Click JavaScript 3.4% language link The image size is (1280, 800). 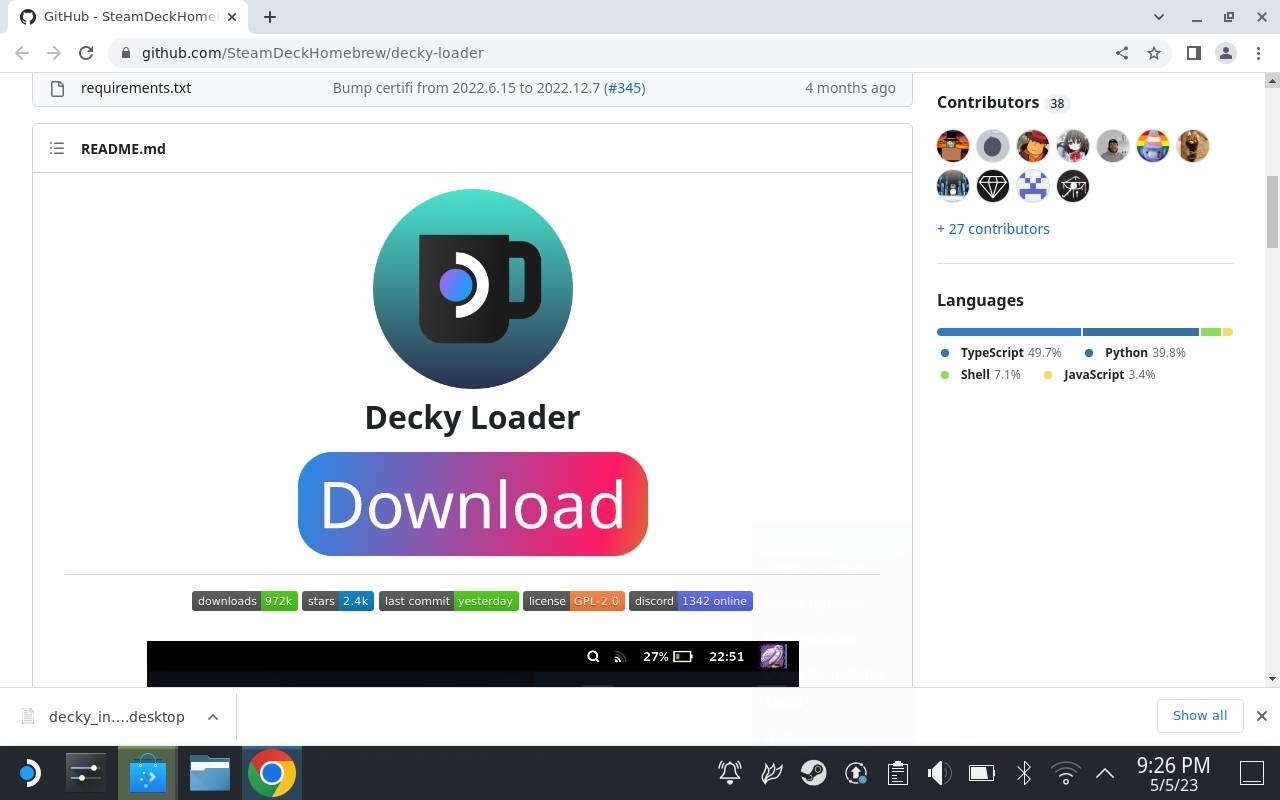[x=1099, y=375]
